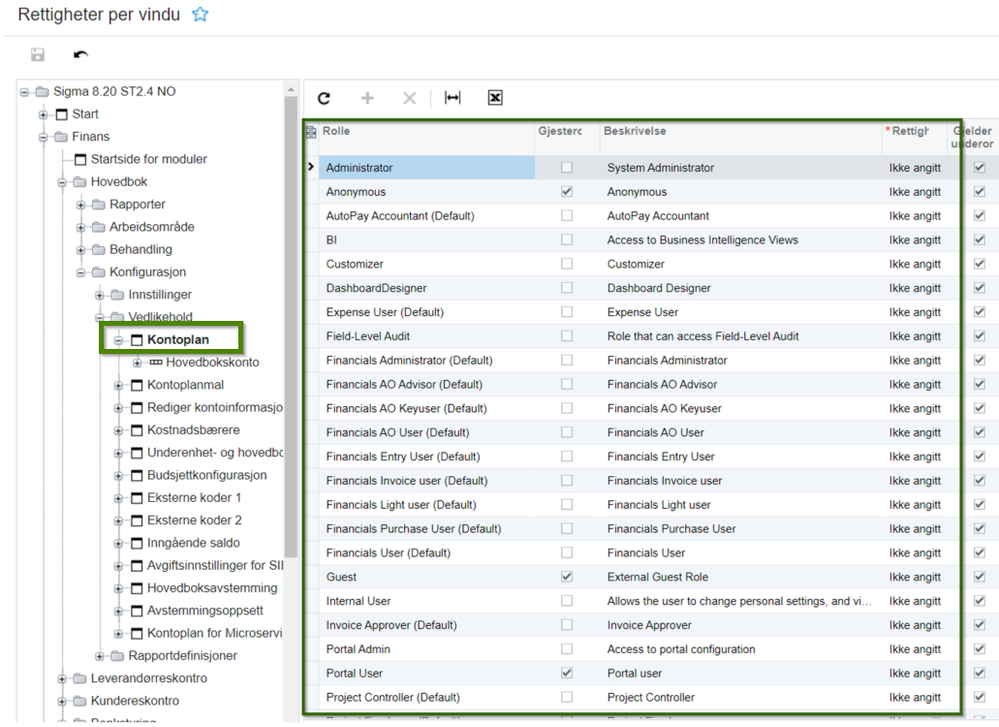
Task: Collapse the Sigma 8.20 root node
Action: tap(24, 92)
